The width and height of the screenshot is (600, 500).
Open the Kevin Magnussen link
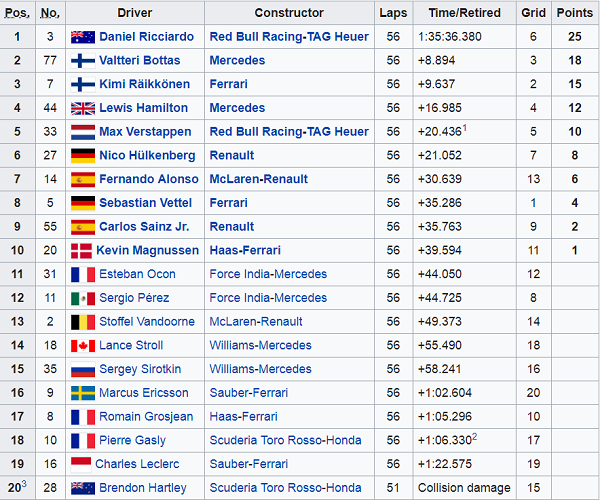click(x=148, y=250)
